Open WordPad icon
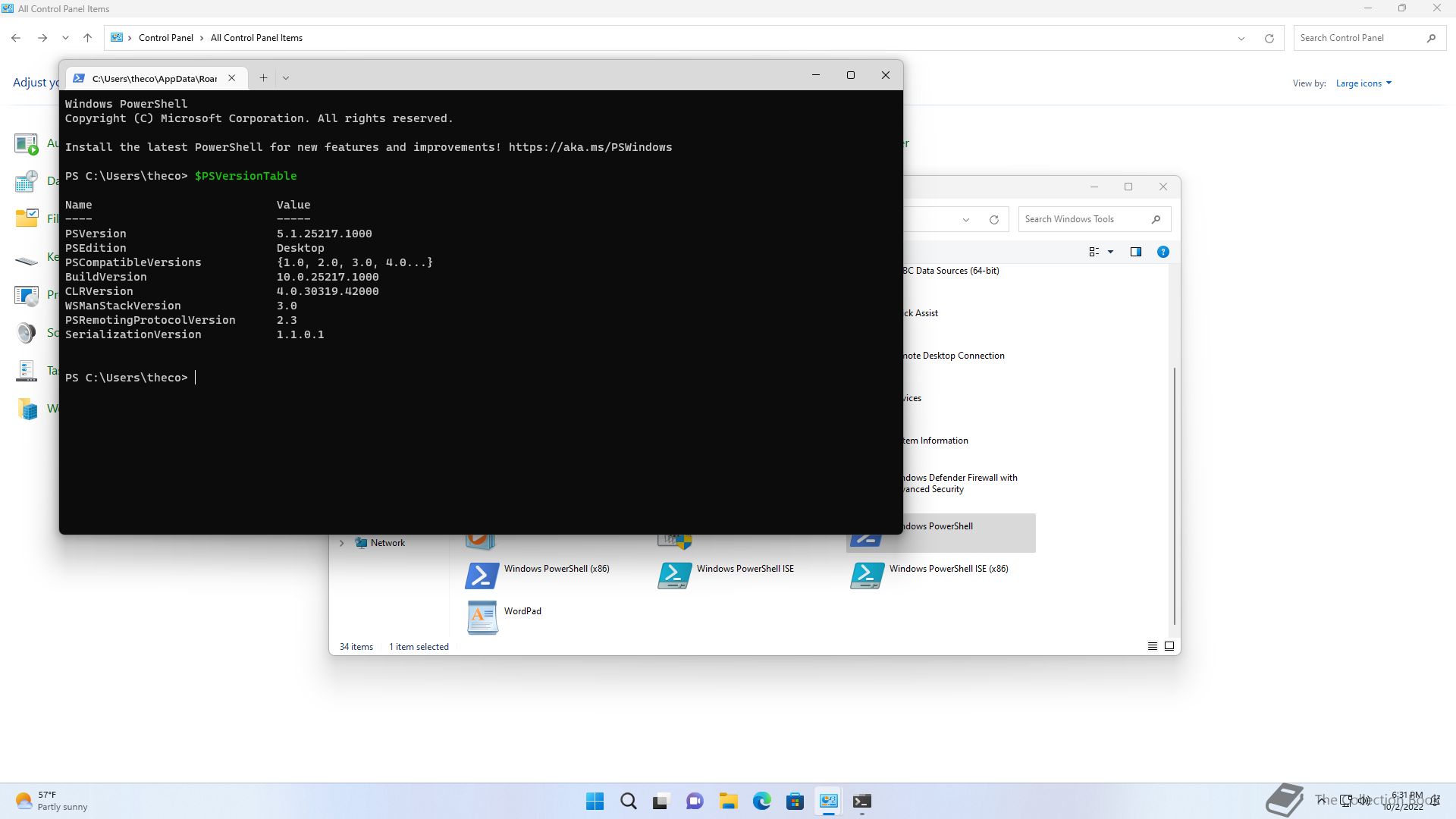This screenshot has width=1456, height=819. point(482,617)
